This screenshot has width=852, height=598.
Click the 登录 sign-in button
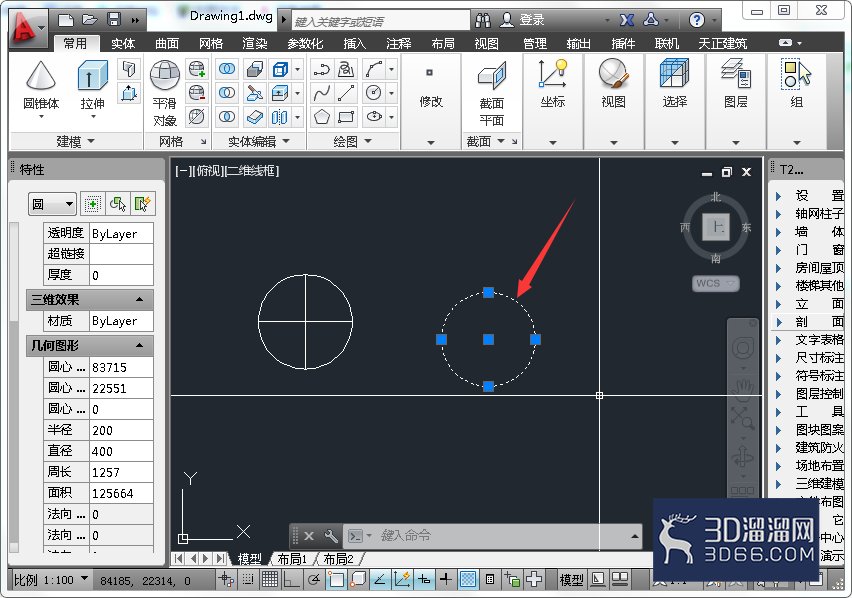click(522, 20)
